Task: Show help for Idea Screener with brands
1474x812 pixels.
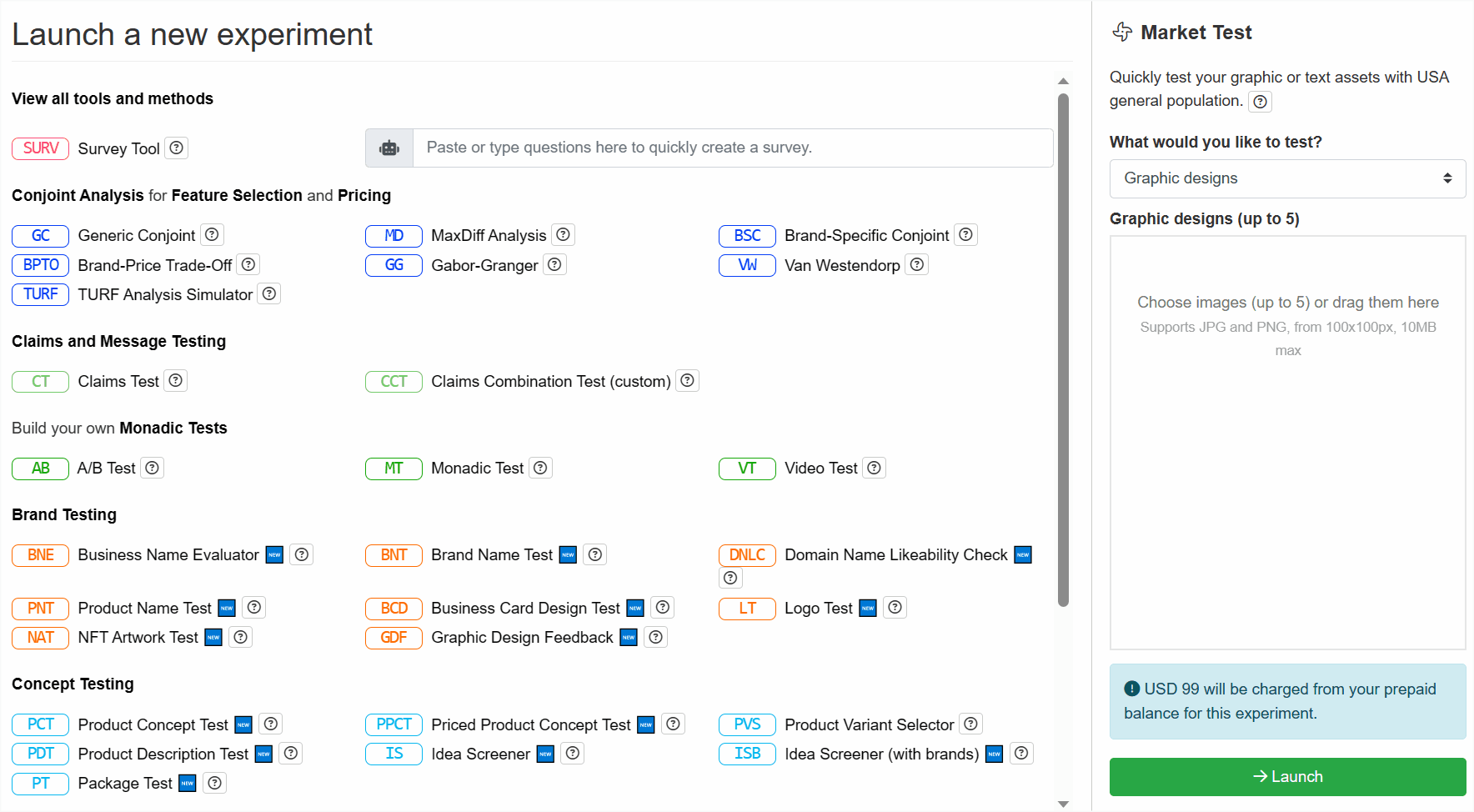Action: (1022, 754)
